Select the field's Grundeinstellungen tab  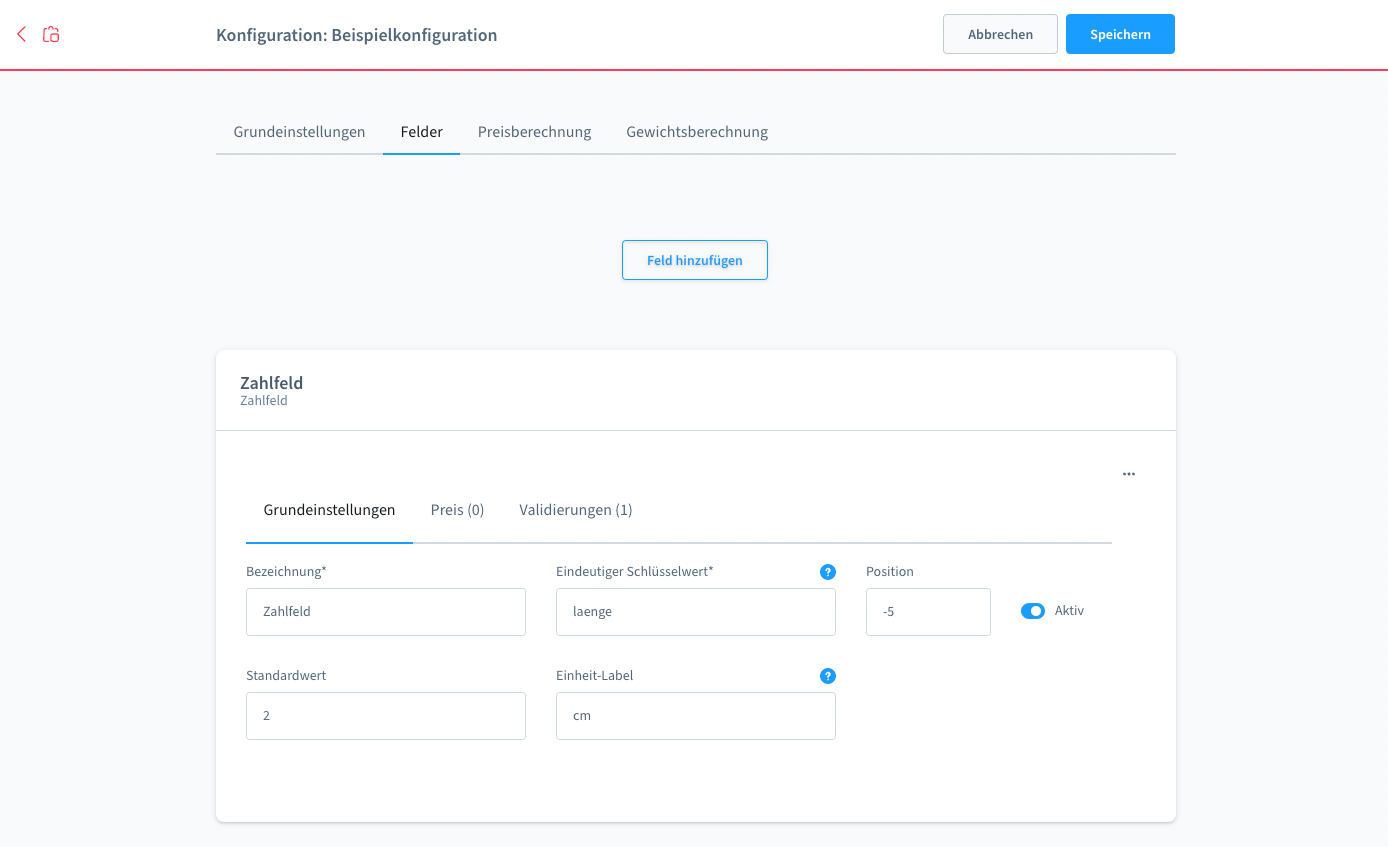tap(329, 510)
